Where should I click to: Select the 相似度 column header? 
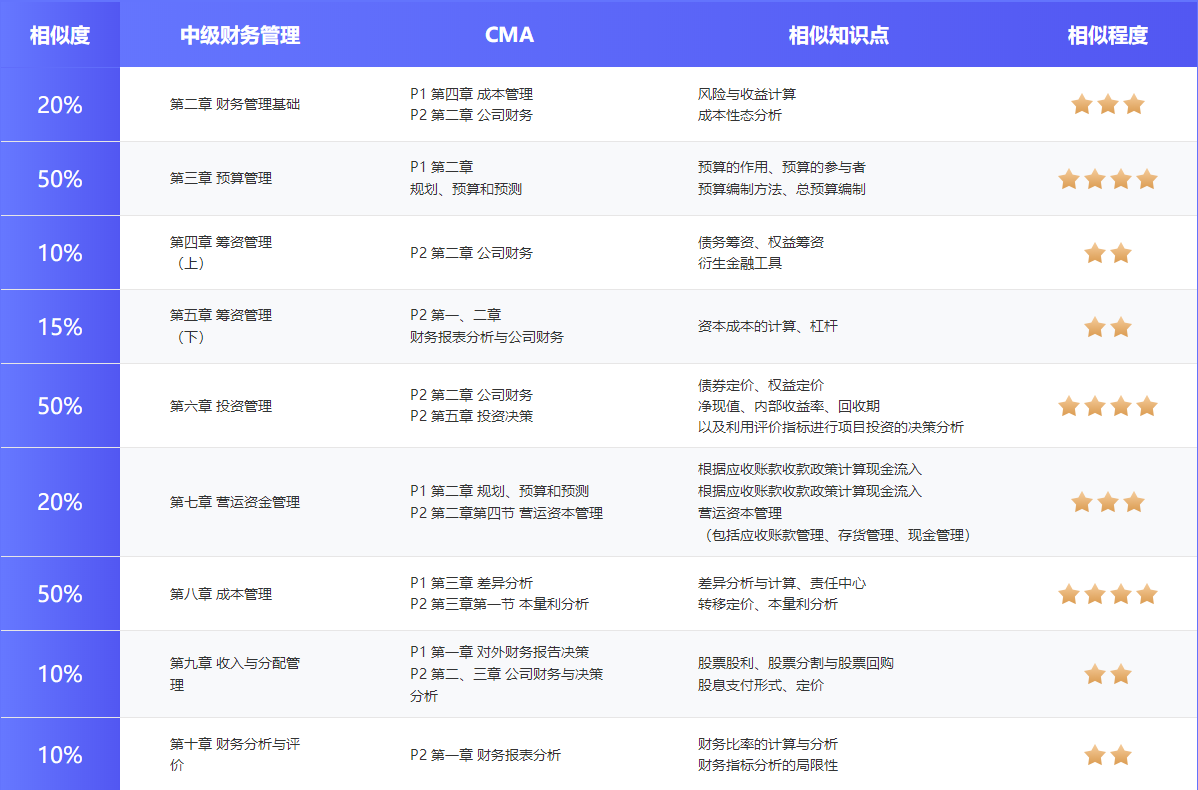point(60,35)
